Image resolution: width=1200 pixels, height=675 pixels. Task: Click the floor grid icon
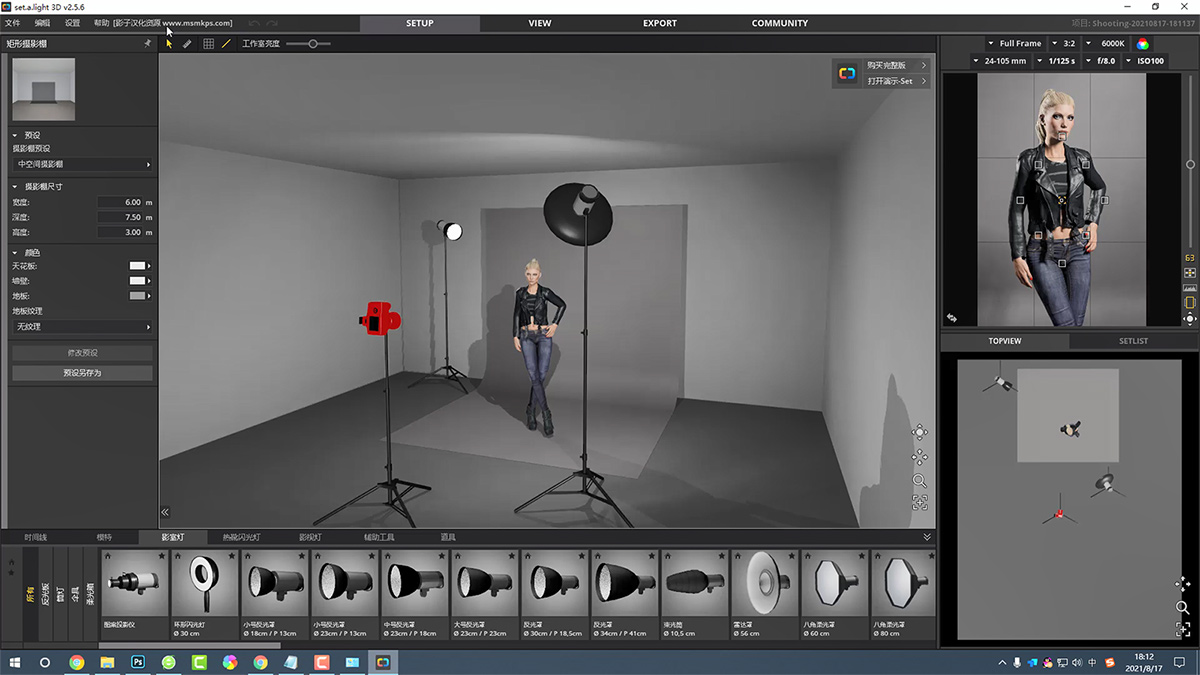208,44
